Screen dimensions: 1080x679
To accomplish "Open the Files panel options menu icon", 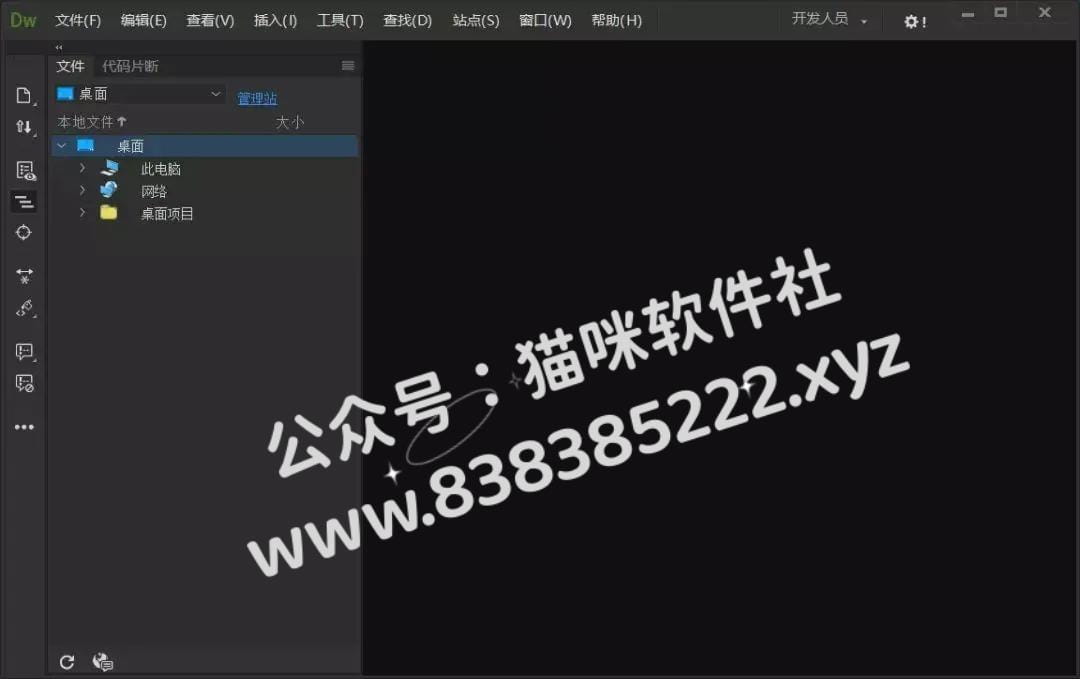I will point(348,65).
